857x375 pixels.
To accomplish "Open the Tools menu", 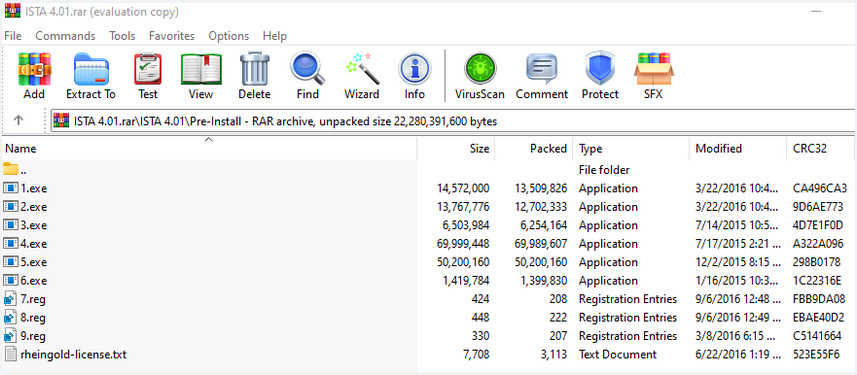I will tap(122, 36).
